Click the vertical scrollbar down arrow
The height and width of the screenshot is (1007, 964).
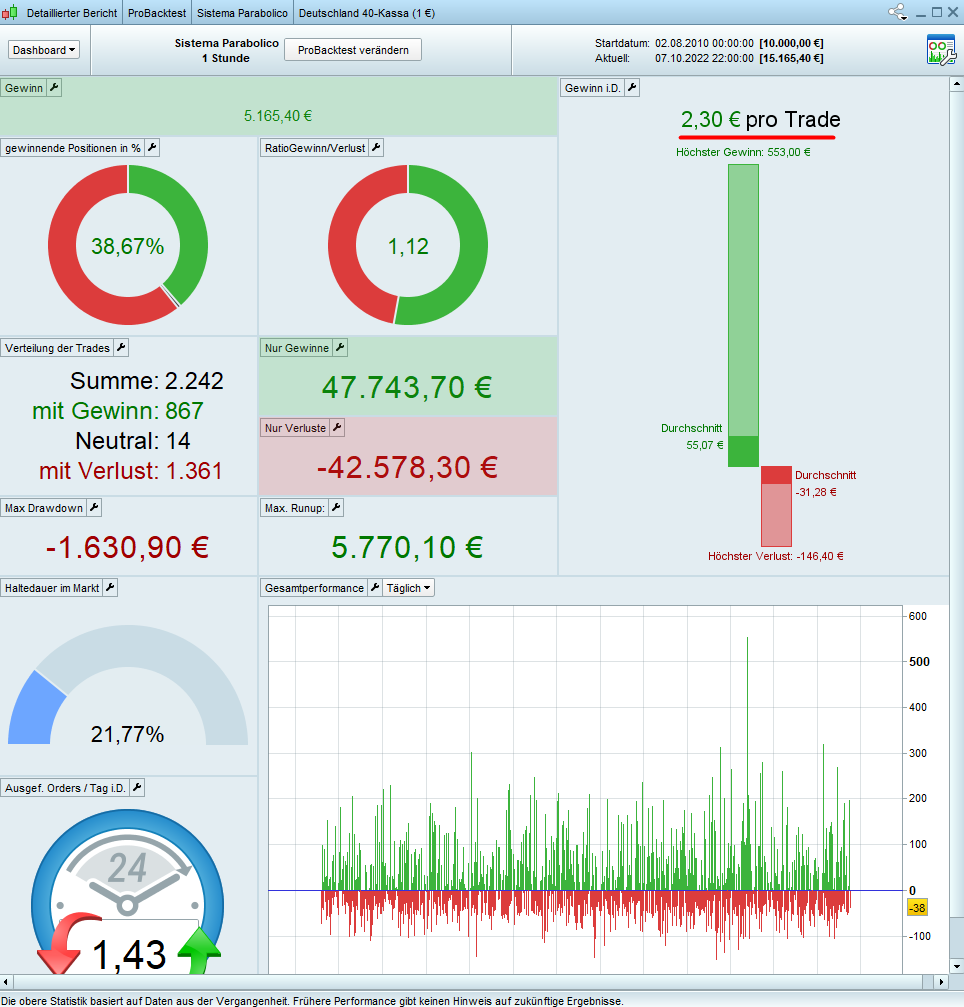[x=956, y=967]
